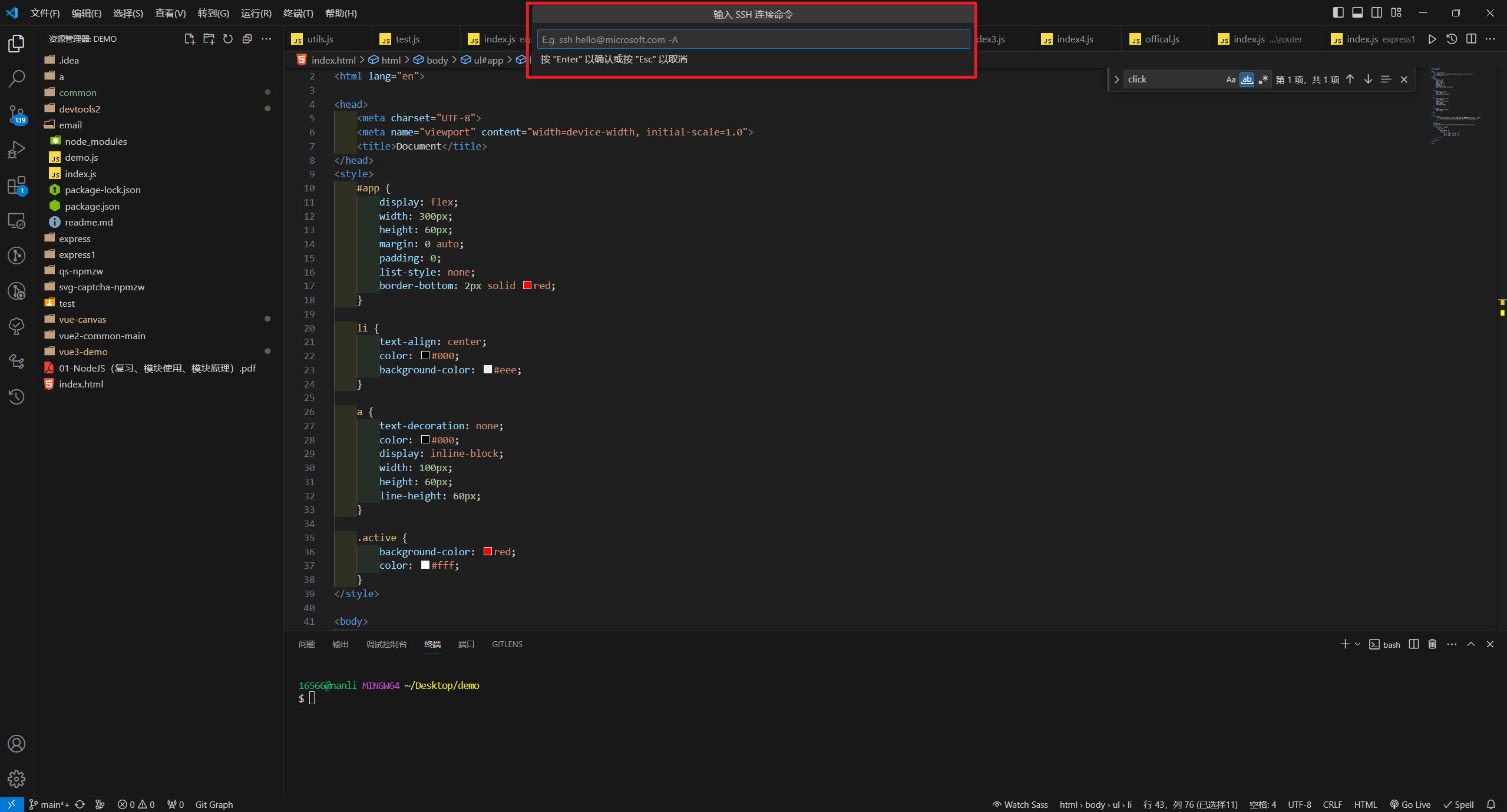Open the Extensions view icon

click(x=16, y=185)
